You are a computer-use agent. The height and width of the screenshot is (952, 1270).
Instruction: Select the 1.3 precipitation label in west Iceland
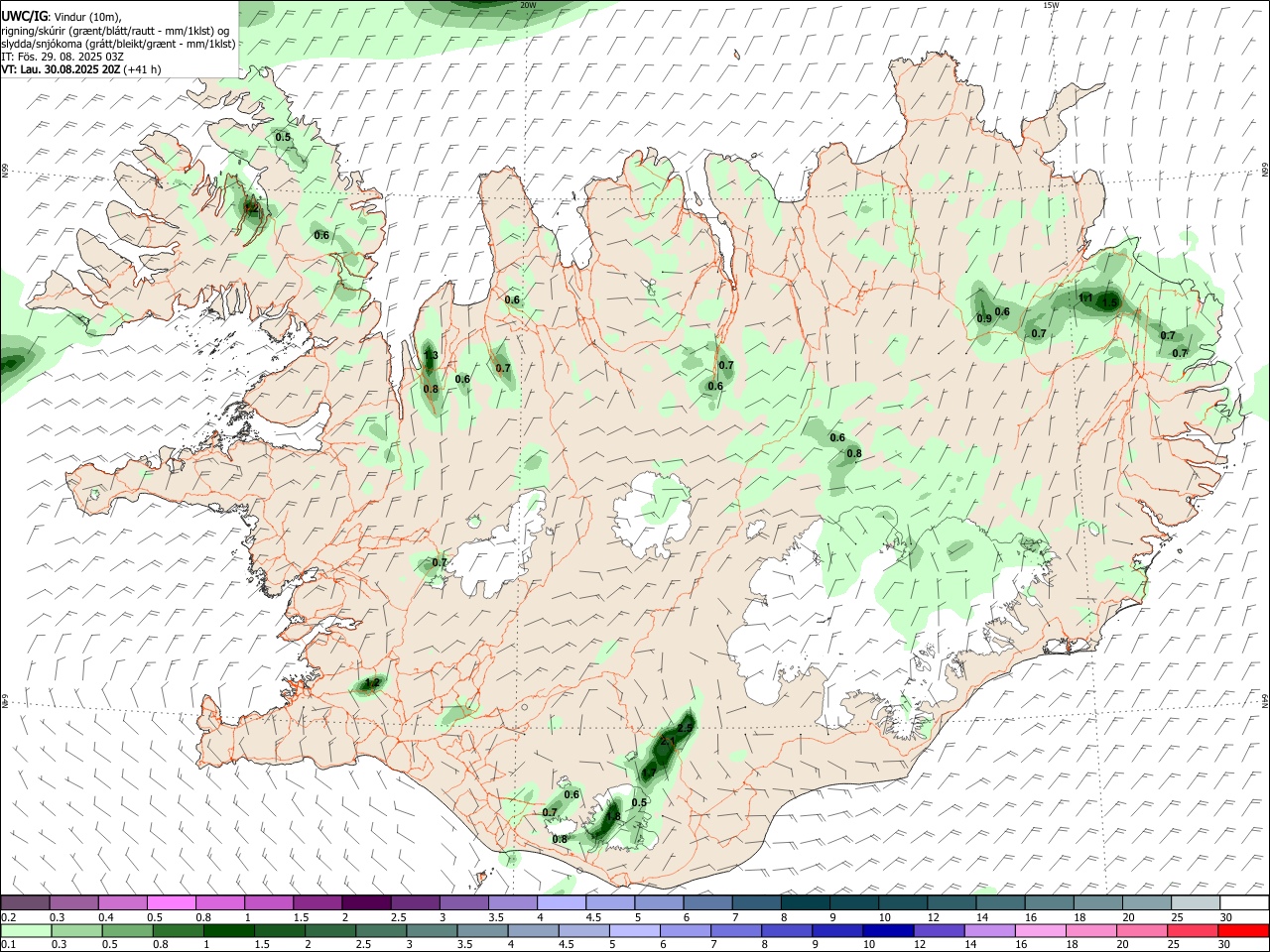431,355
